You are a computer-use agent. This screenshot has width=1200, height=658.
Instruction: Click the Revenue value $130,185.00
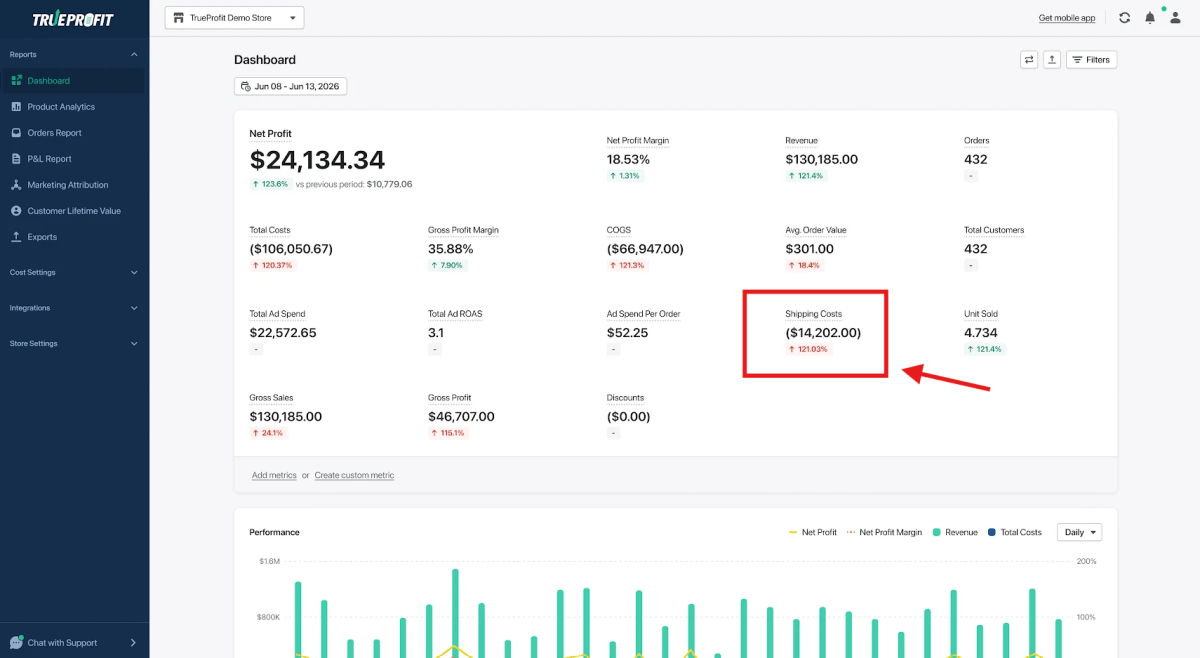coord(821,159)
